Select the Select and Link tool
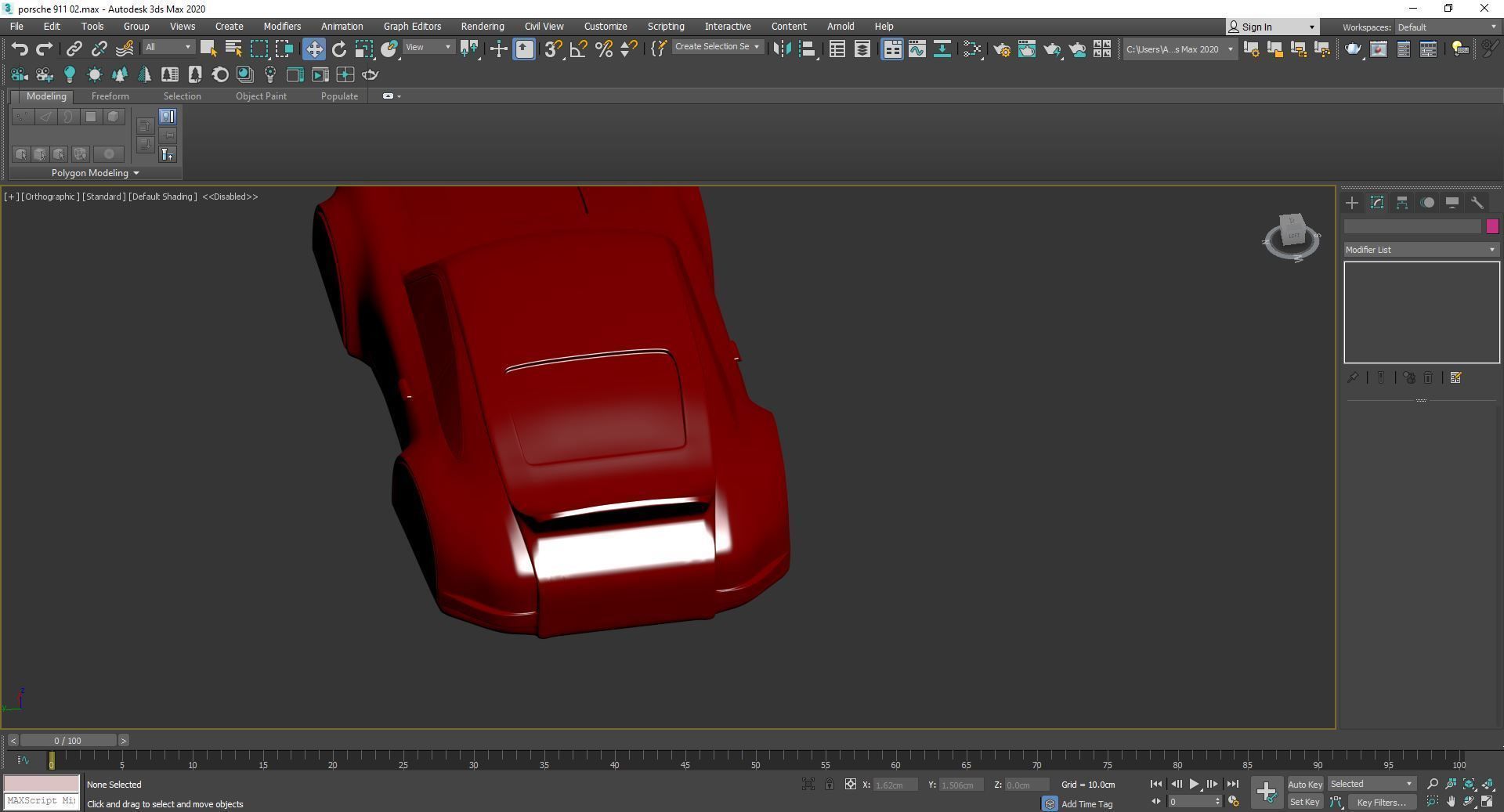This screenshot has width=1504, height=812. click(x=74, y=49)
